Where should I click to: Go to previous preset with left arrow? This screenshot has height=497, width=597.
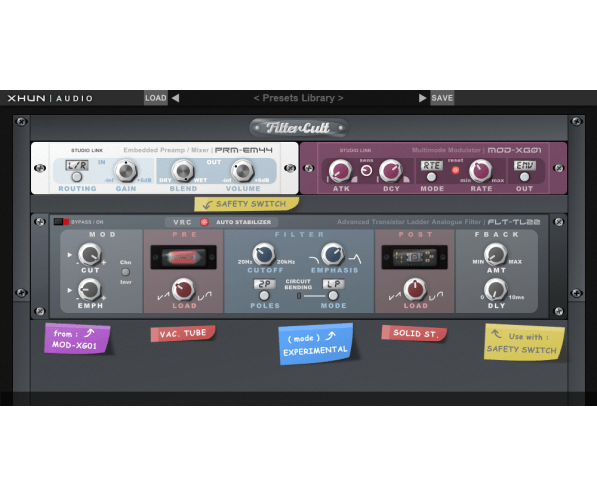click(x=176, y=98)
